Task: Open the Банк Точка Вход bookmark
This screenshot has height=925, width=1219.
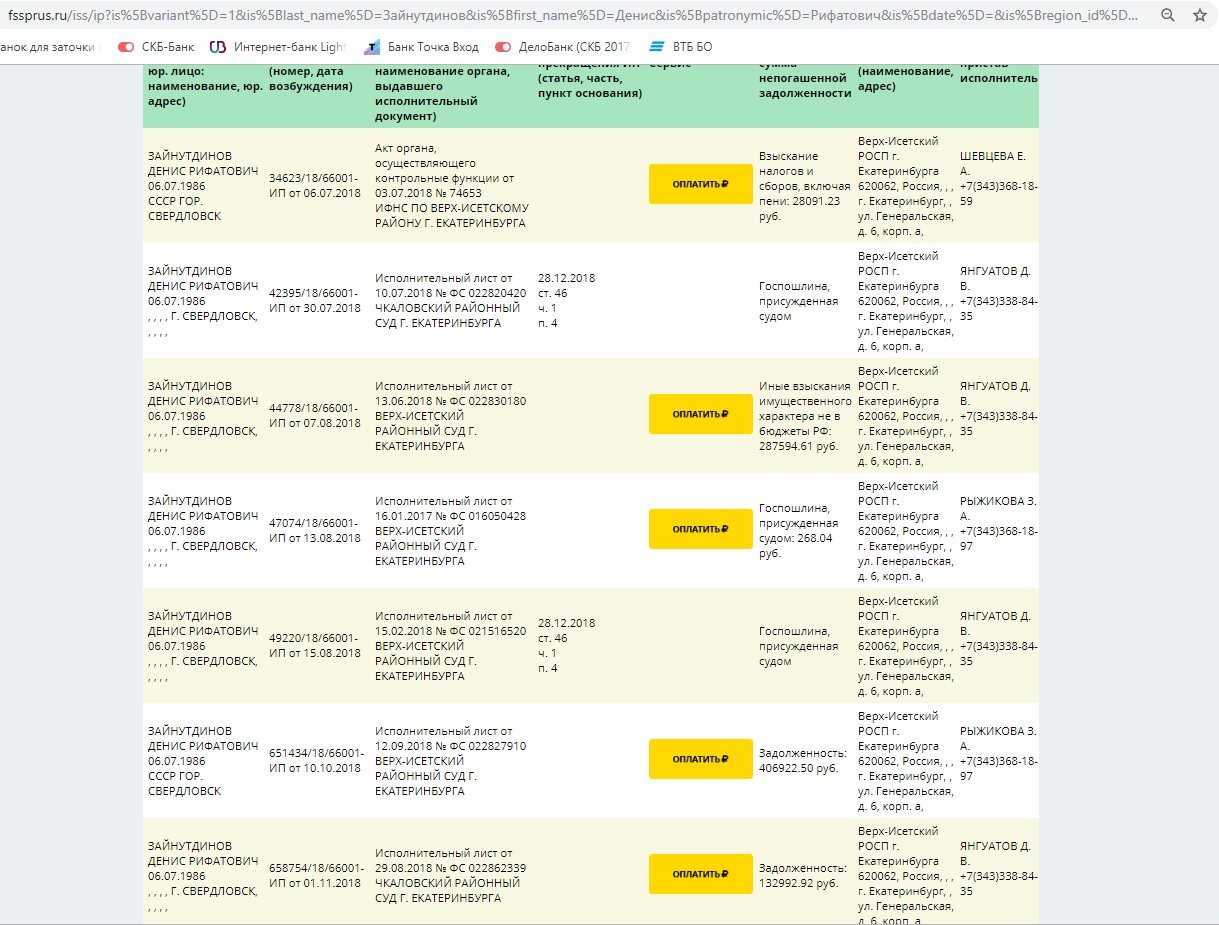Action: tap(422, 47)
